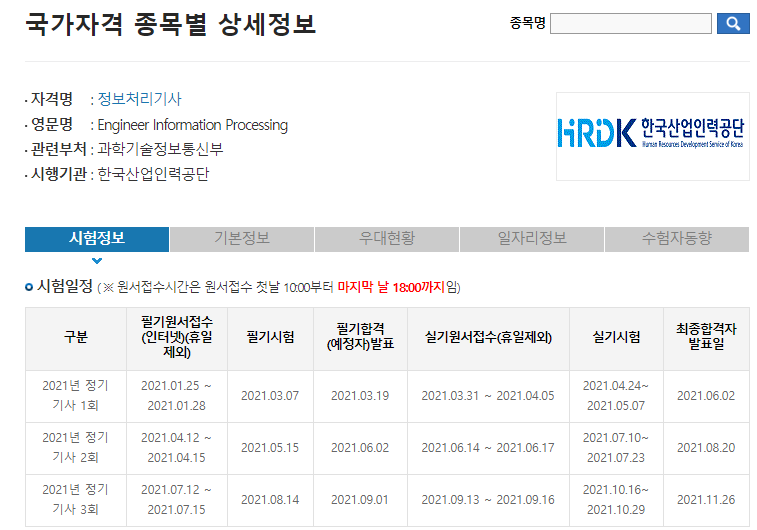Click the 정보처리기사 qualification name link

tap(140, 99)
